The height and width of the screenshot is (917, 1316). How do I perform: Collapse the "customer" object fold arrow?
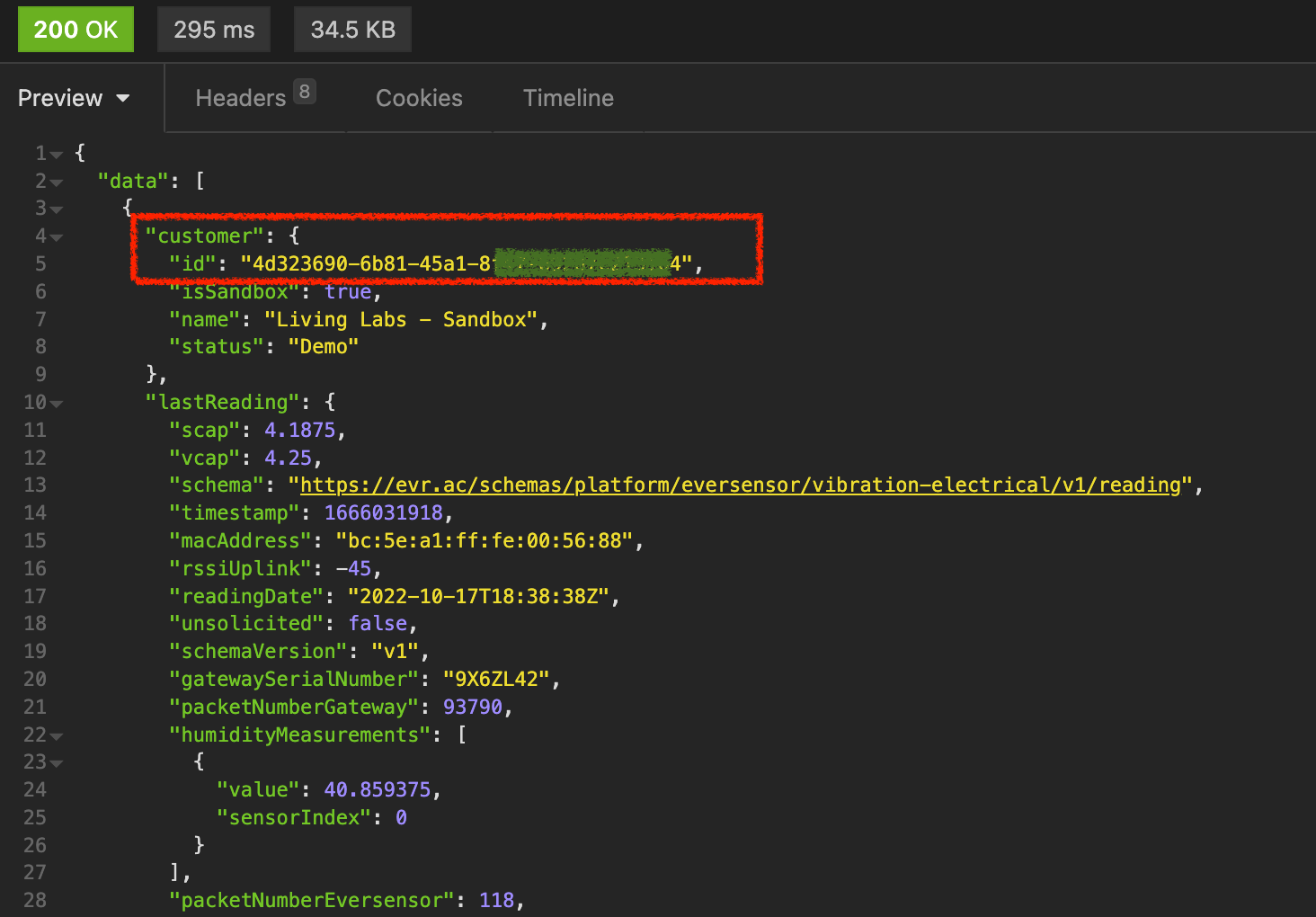(x=57, y=237)
